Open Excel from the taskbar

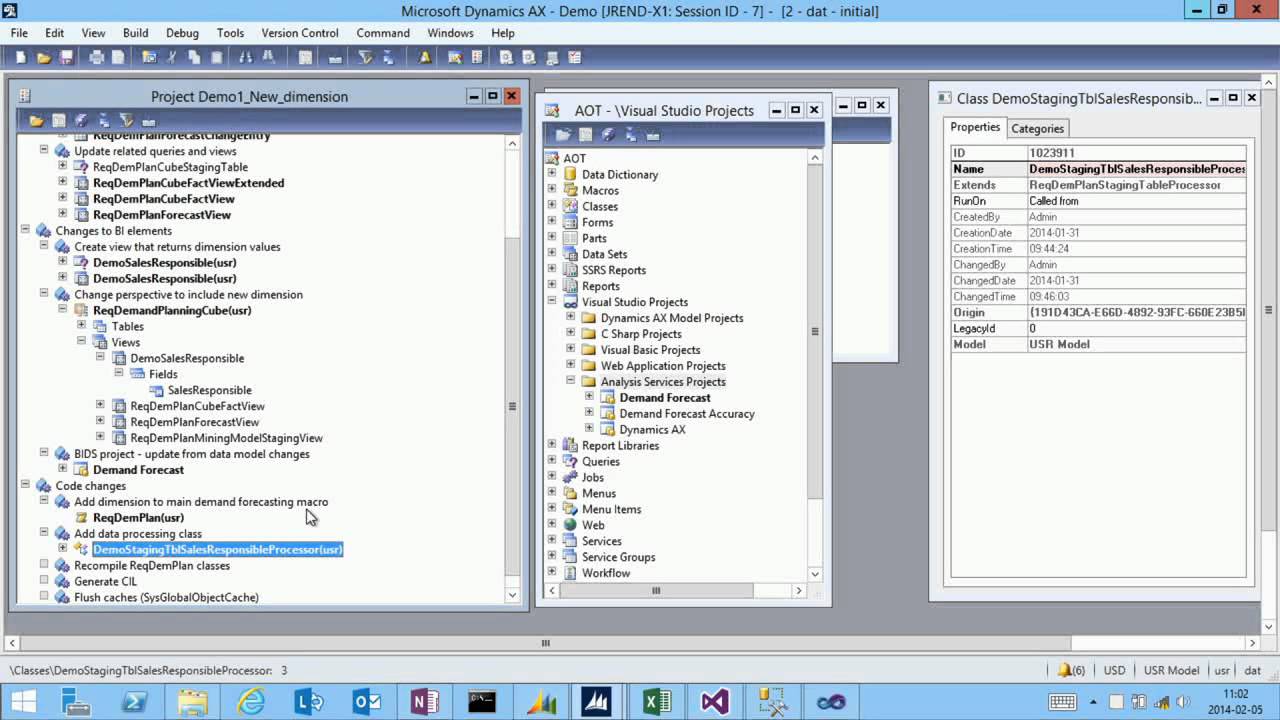657,701
